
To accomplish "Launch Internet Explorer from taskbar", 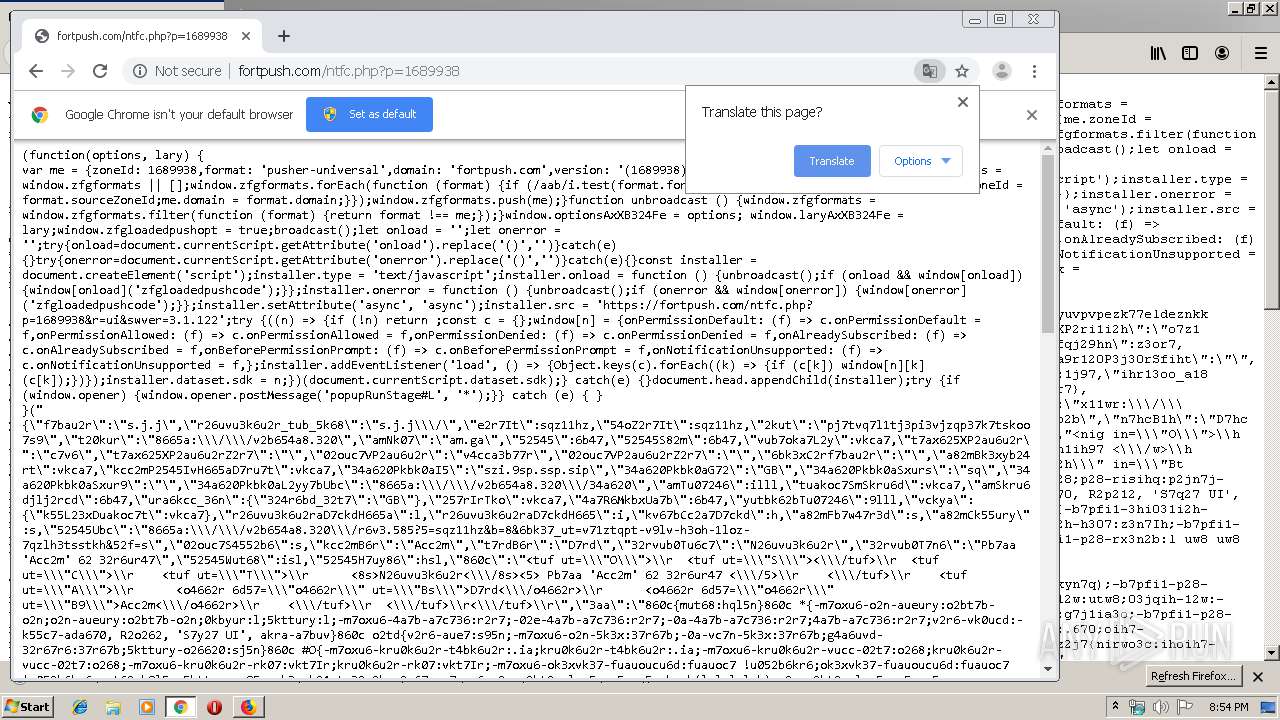I will (x=81, y=707).
